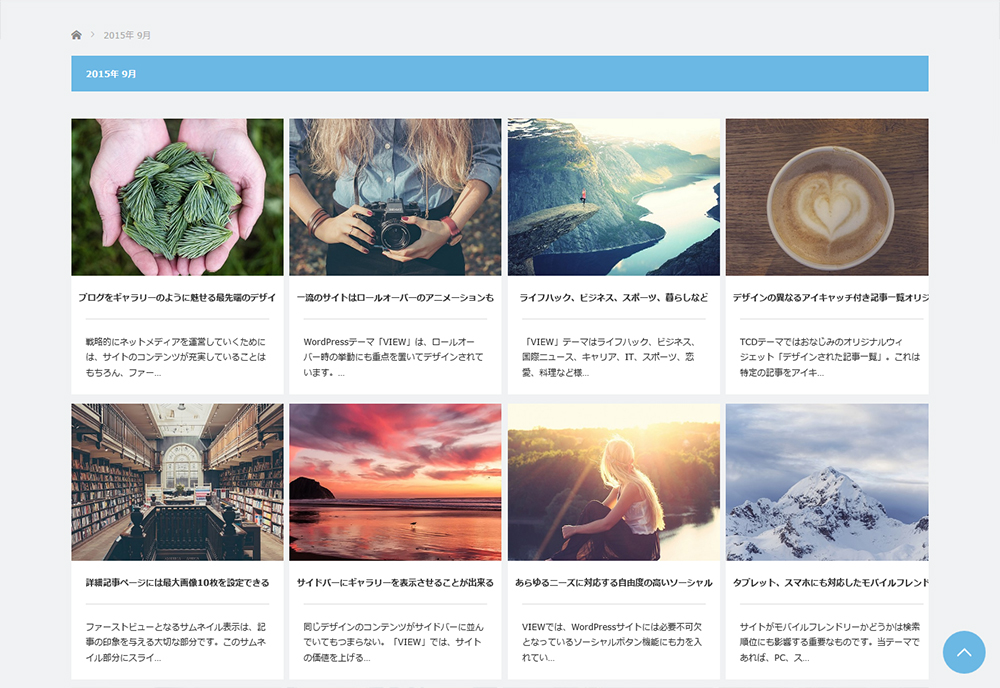Open article titled サイドバーにギャラリーを表示

click(x=395, y=583)
